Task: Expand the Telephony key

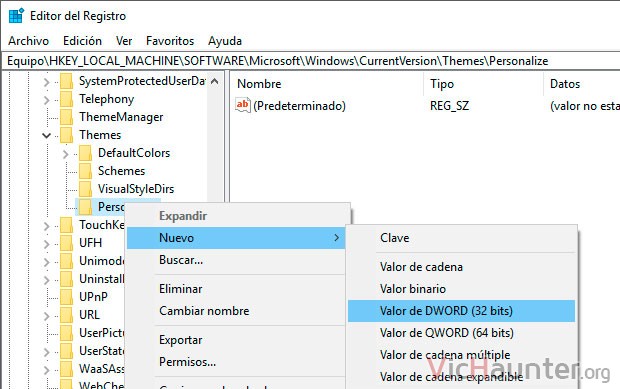Action: pyautogui.click(x=47, y=100)
